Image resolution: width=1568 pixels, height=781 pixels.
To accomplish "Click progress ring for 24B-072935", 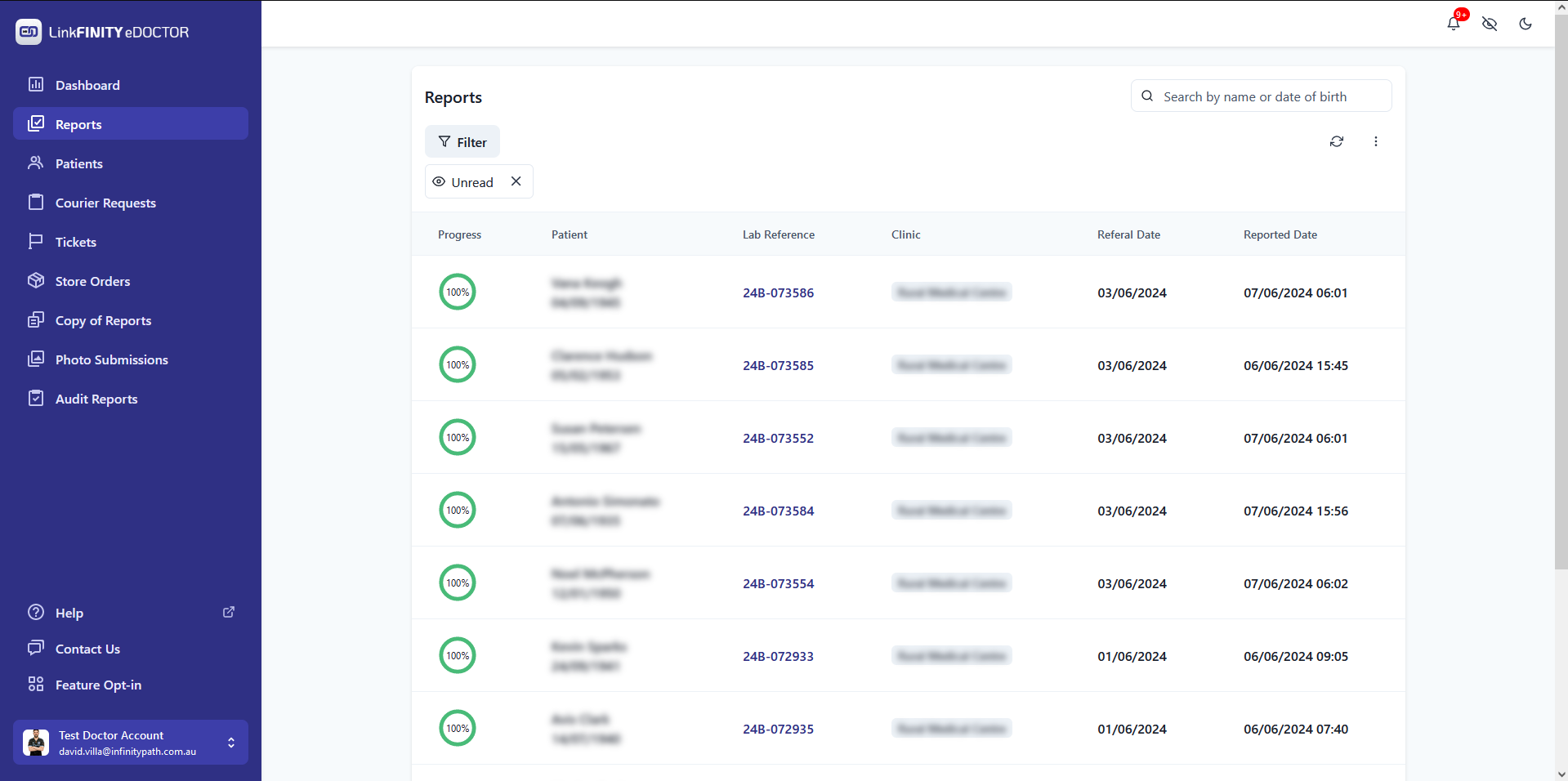I will pos(458,728).
